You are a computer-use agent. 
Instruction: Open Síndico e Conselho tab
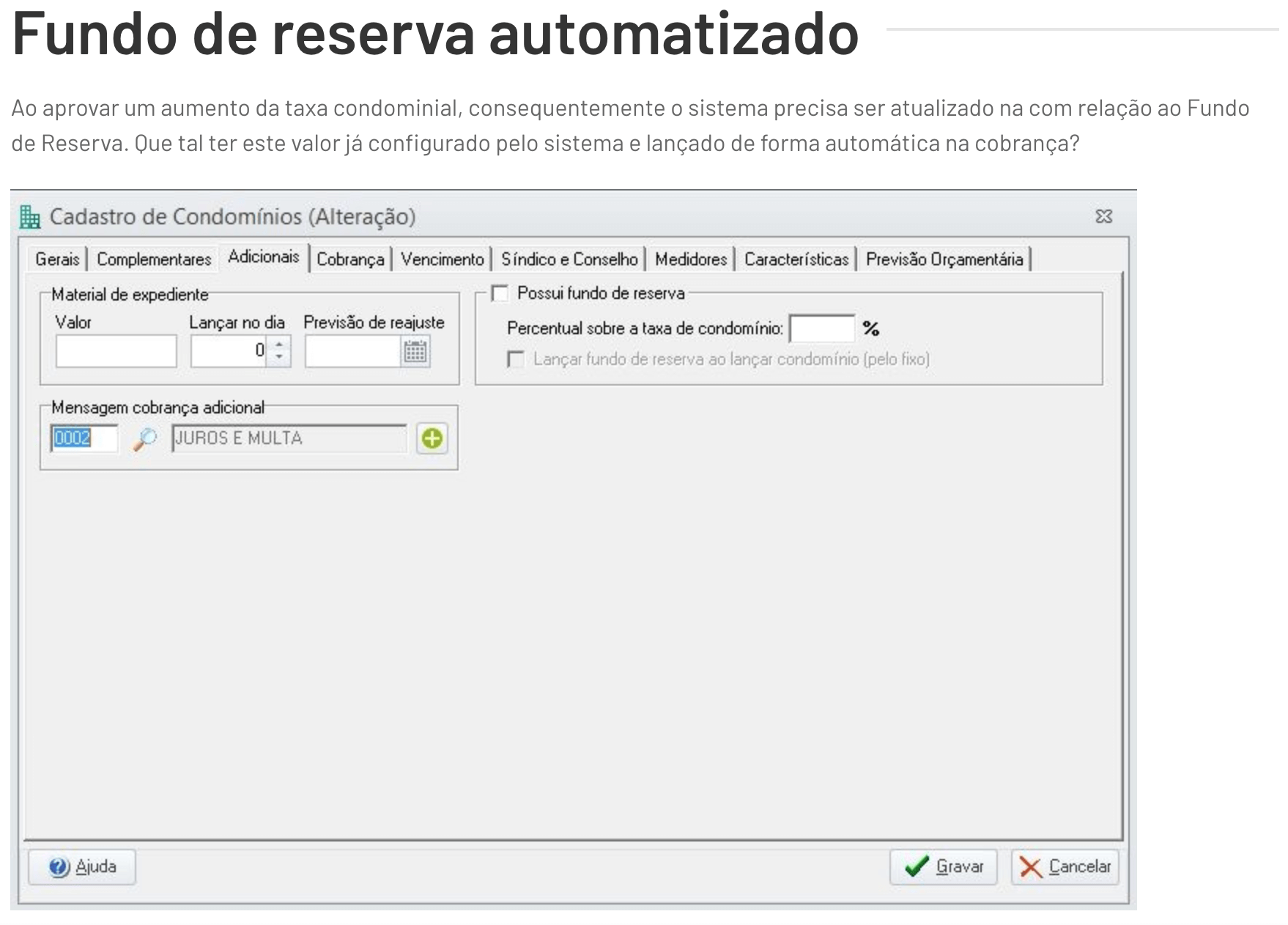[x=569, y=259]
